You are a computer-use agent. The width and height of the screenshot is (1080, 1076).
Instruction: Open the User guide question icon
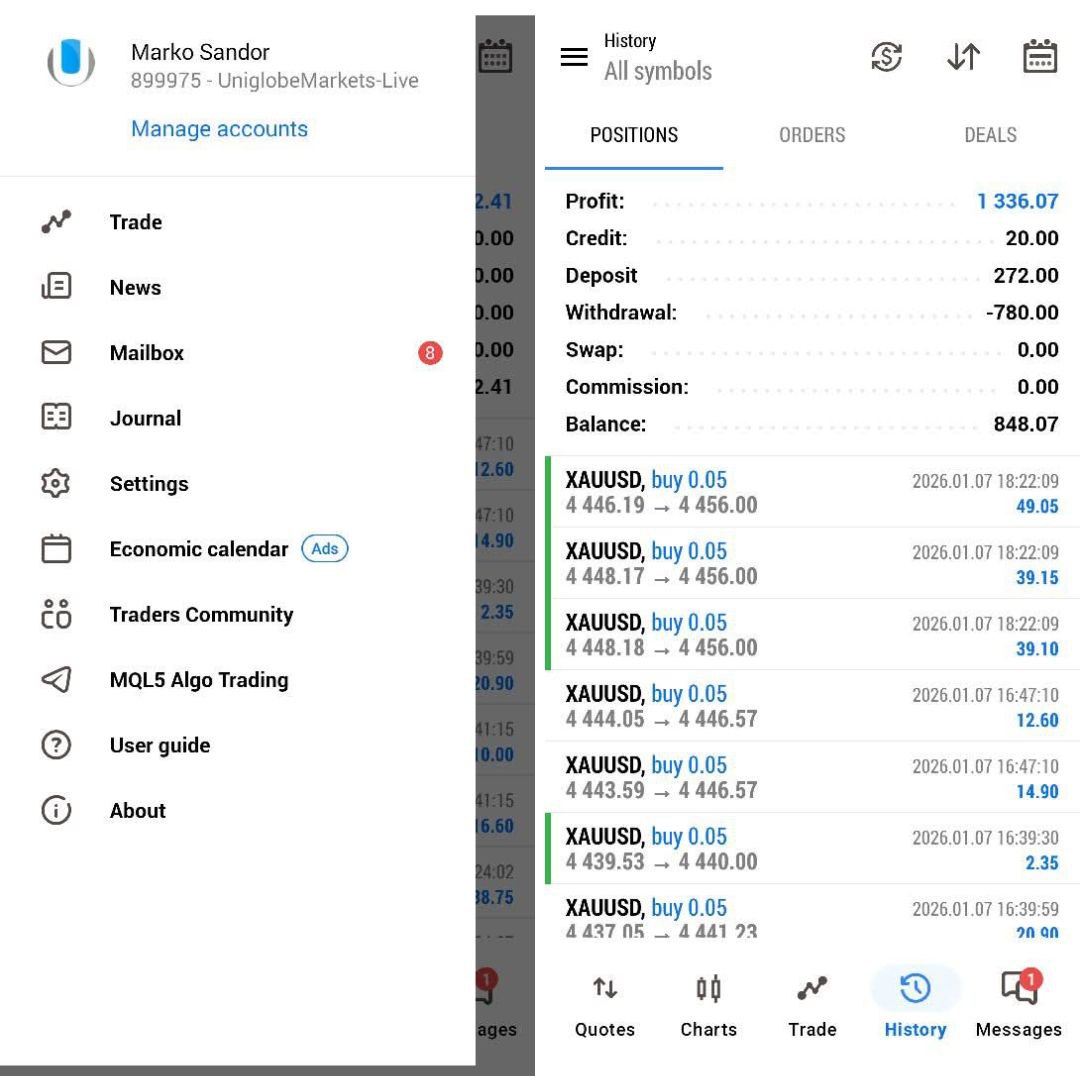point(56,745)
